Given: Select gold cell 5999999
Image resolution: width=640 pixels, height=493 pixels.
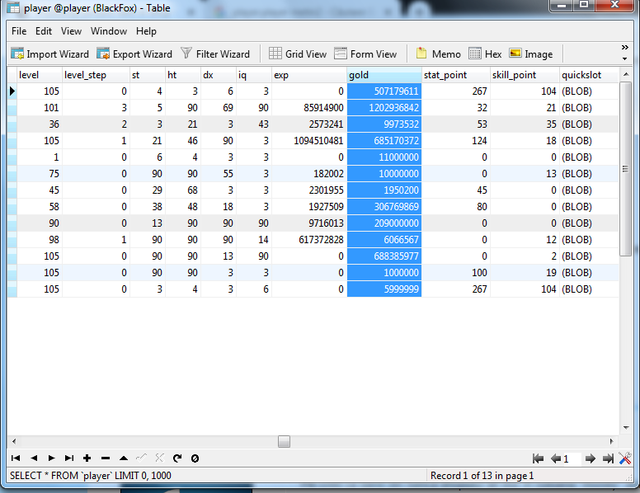Looking at the screenshot, I should tap(384, 289).
